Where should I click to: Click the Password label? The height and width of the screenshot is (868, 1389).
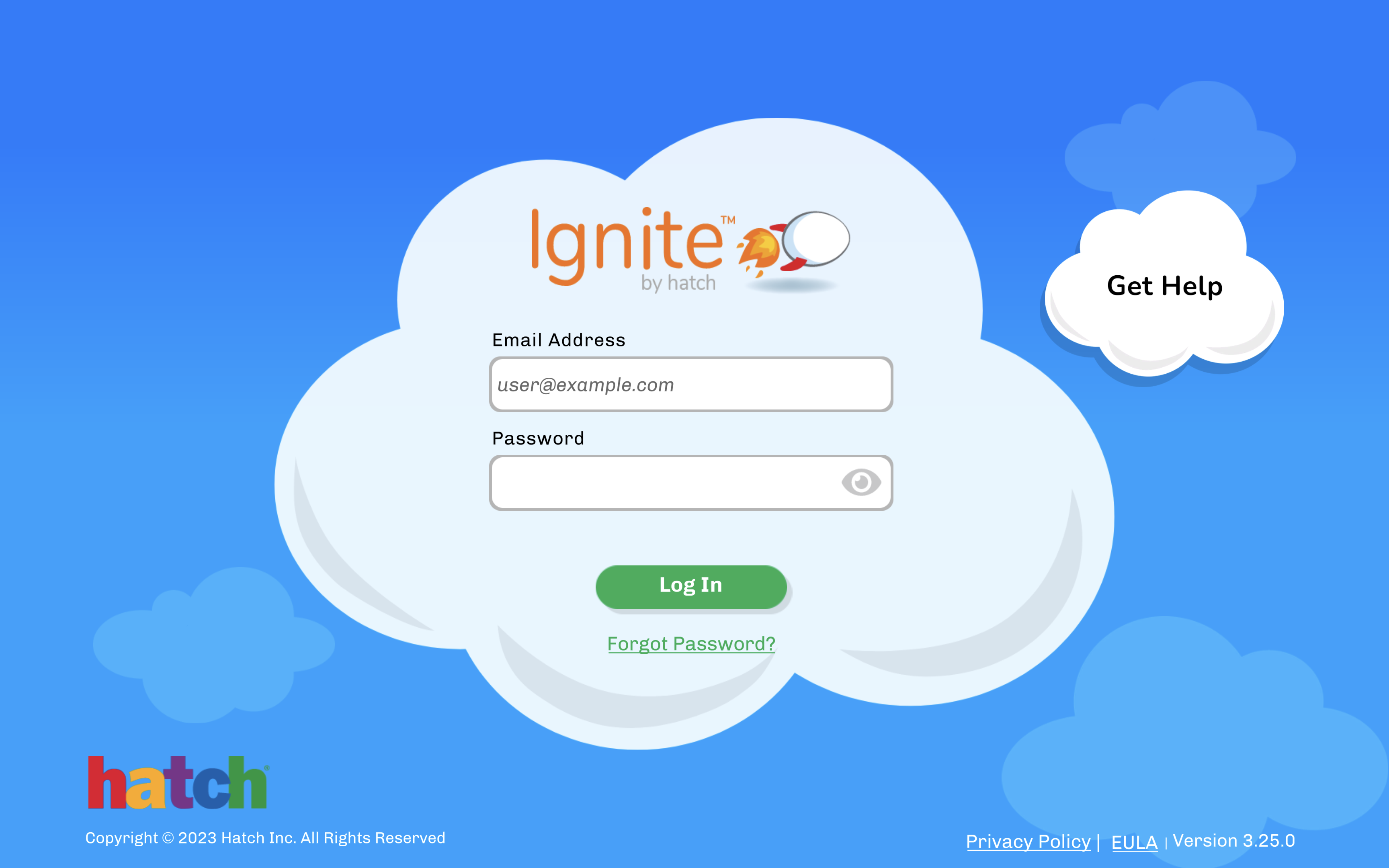coord(538,438)
